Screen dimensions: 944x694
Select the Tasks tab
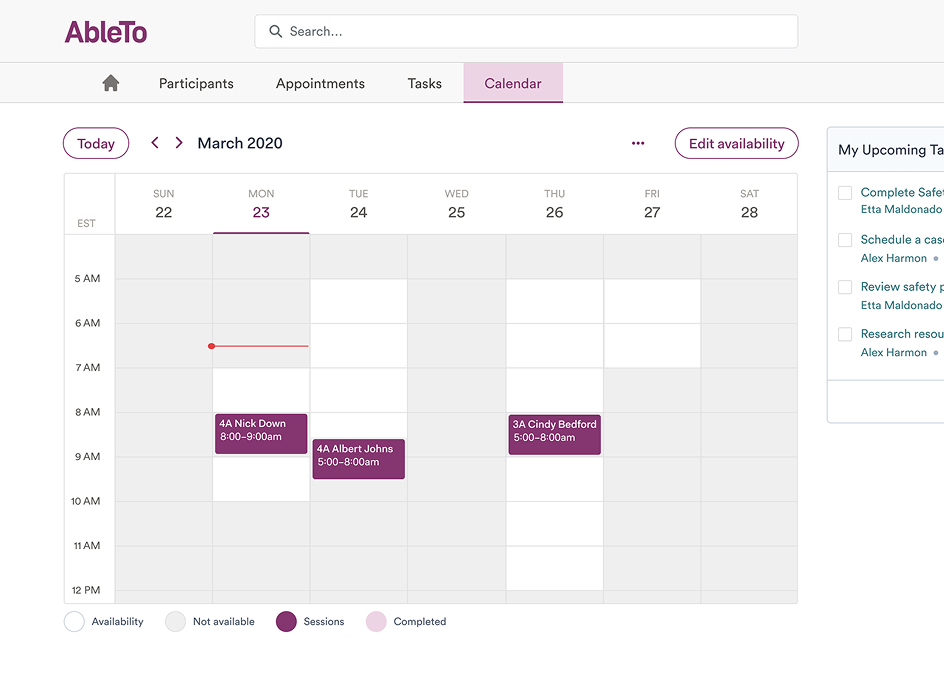(x=424, y=83)
